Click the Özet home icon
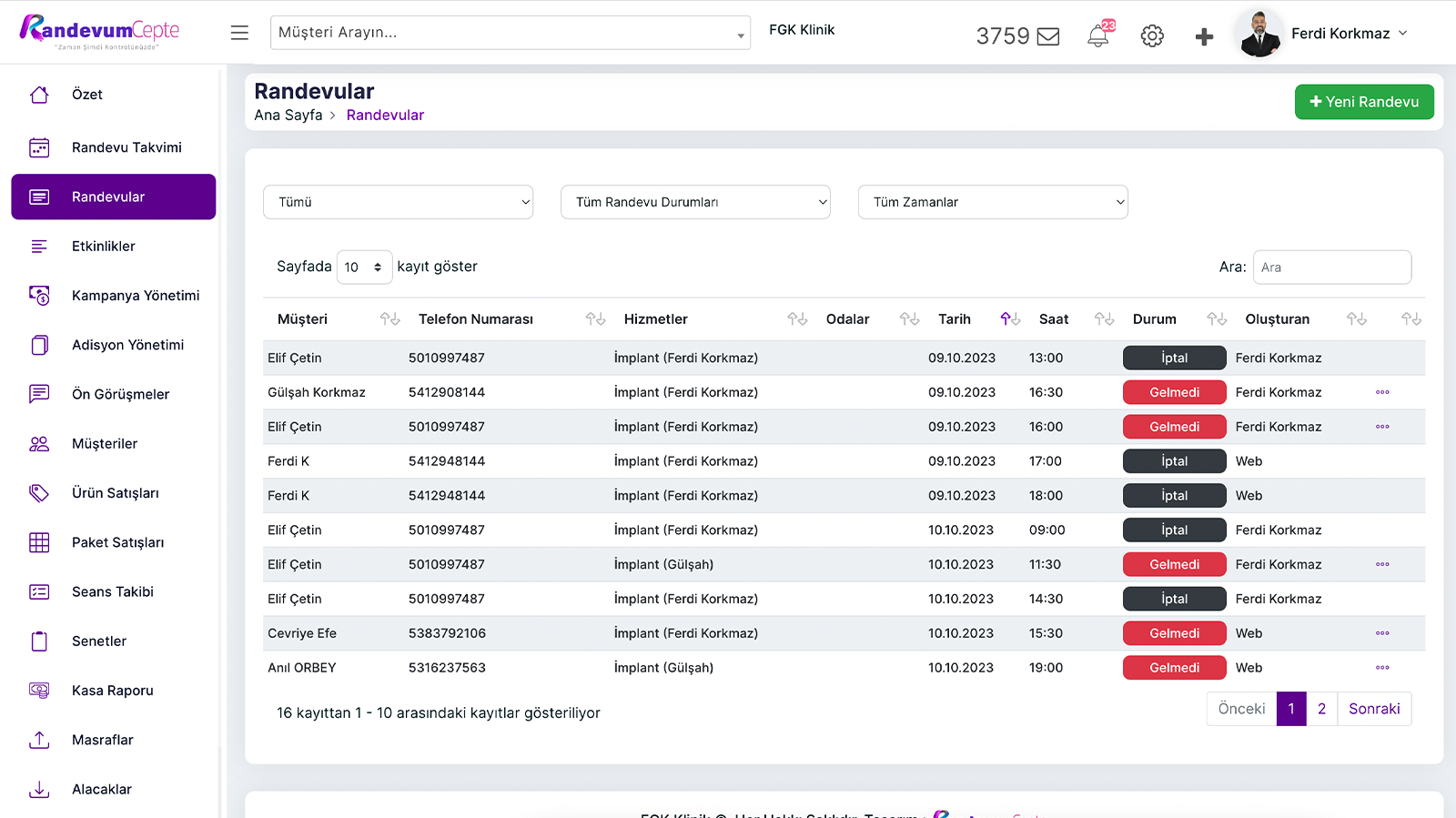This screenshot has width=1456, height=818. 39,95
